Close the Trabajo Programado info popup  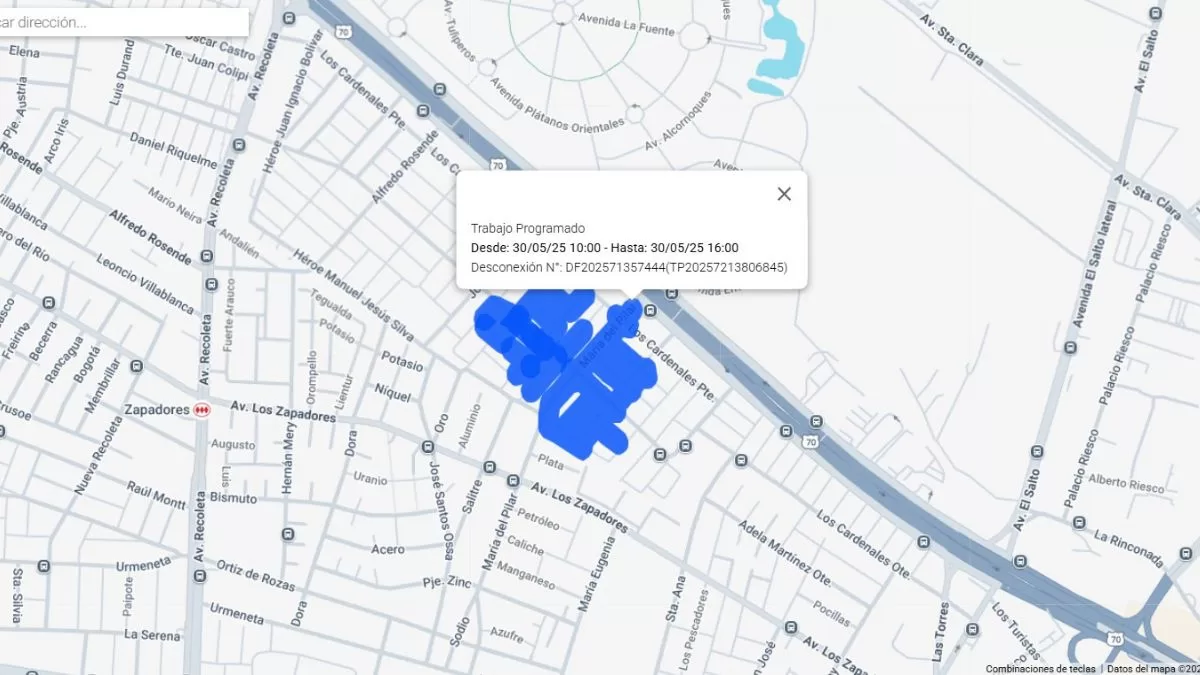(784, 194)
